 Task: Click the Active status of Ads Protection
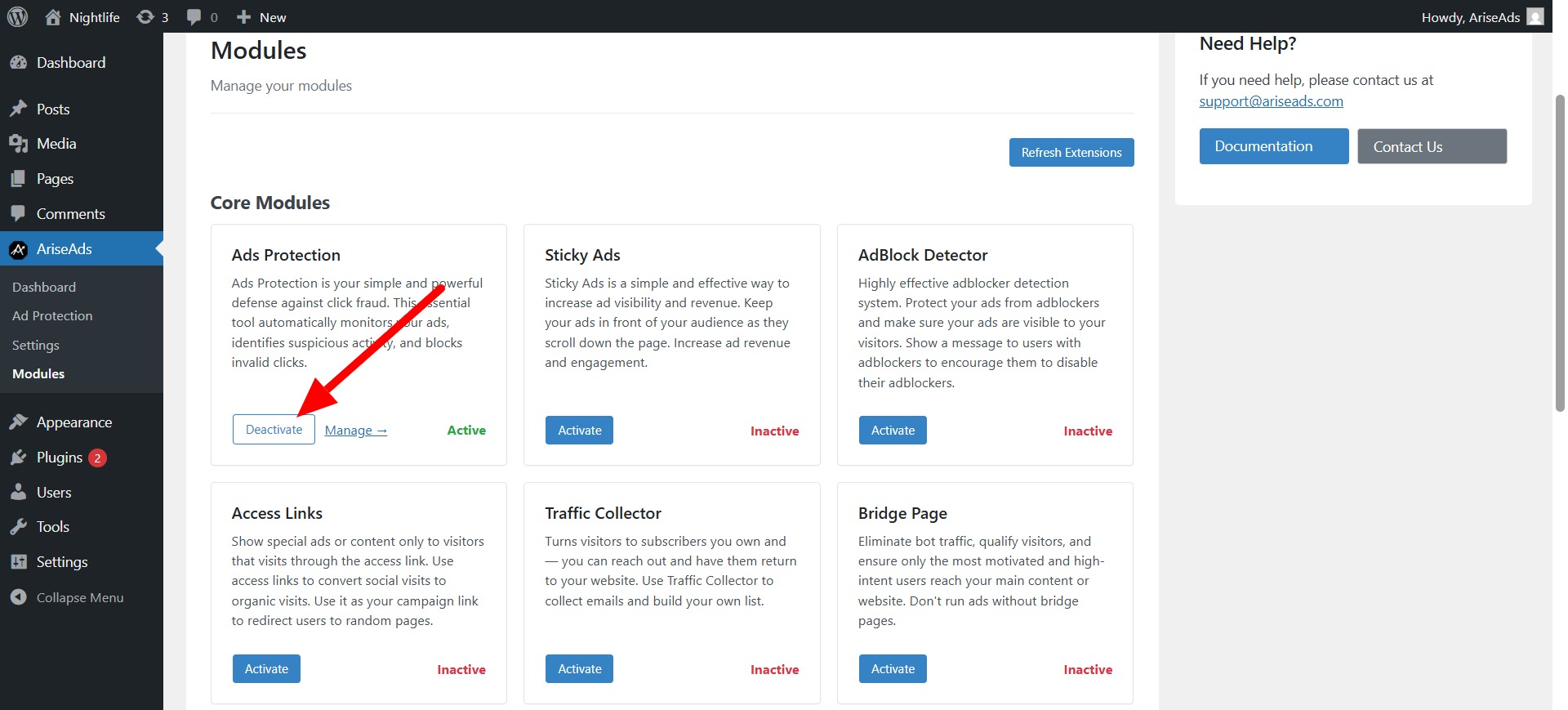466,431
